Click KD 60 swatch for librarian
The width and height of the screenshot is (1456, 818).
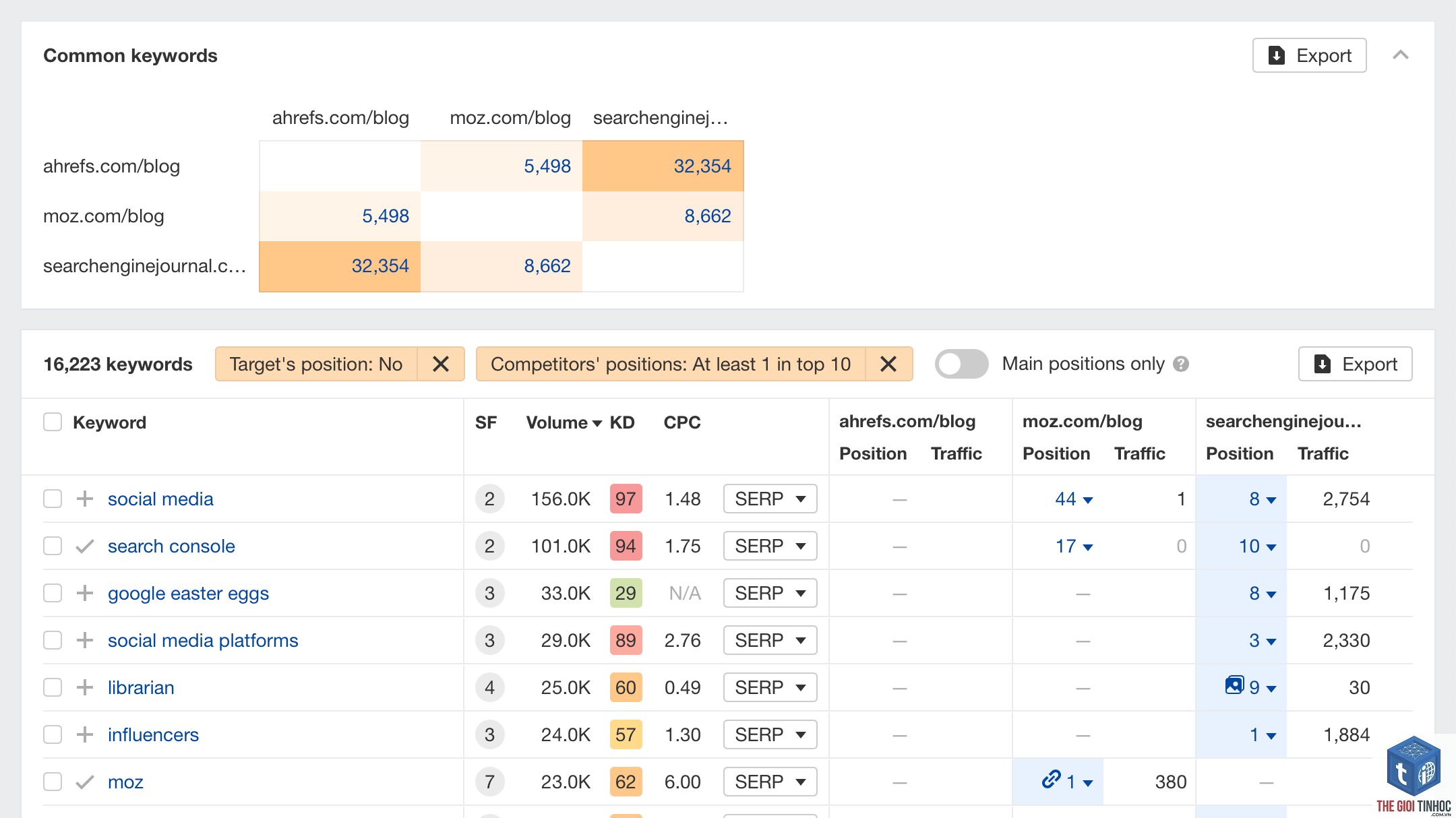pos(626,687)
